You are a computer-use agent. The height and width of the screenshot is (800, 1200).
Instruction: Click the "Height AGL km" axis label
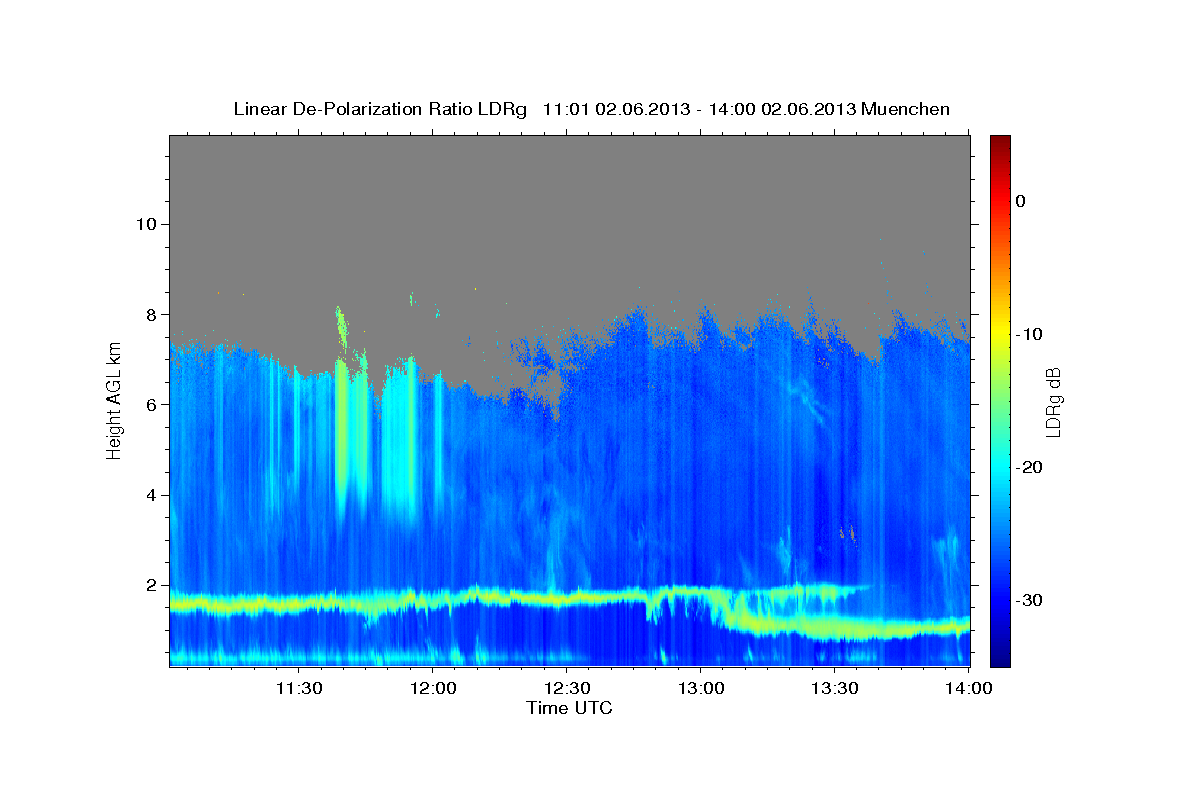(114, 400)
